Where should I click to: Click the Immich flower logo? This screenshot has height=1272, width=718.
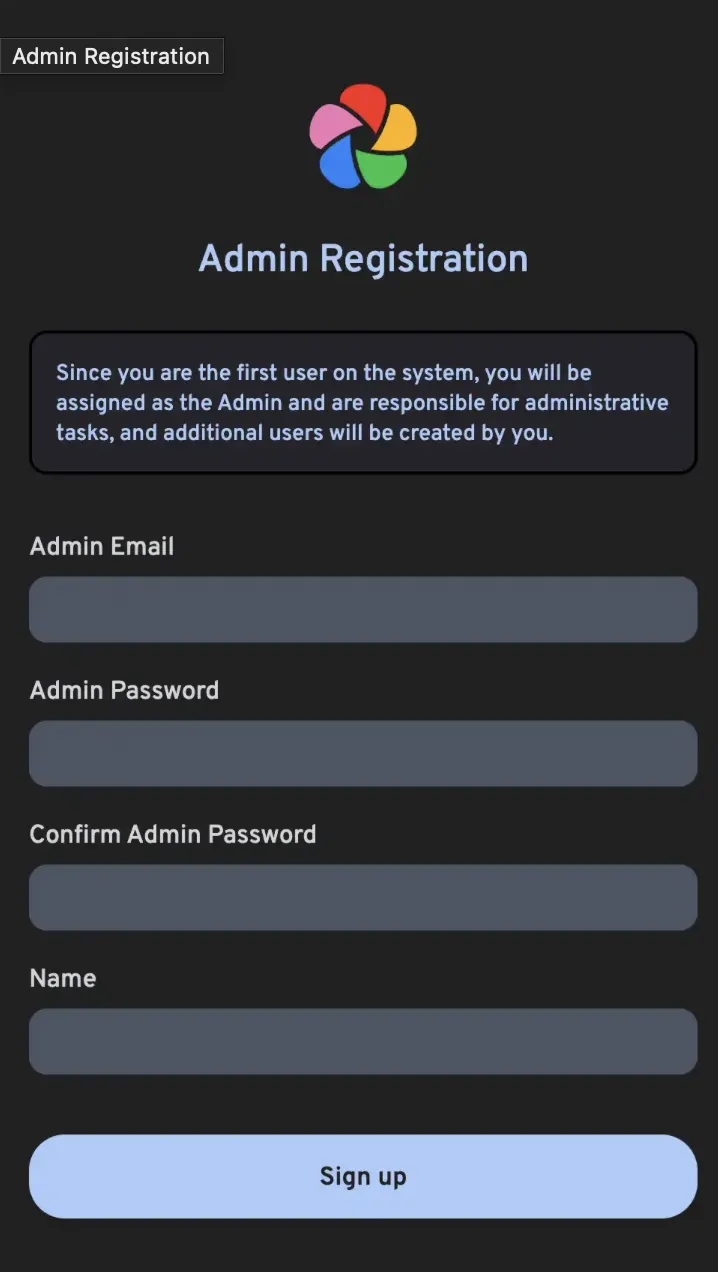(x=363, y=137)
